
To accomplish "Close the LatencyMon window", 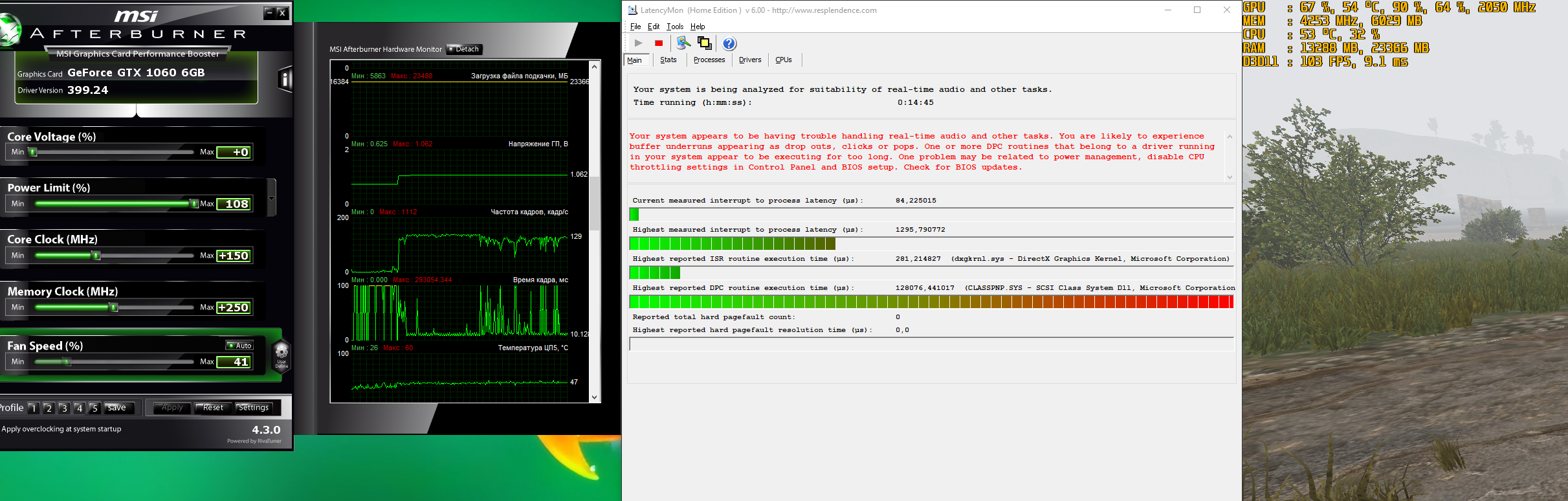I will [1227, 10].
